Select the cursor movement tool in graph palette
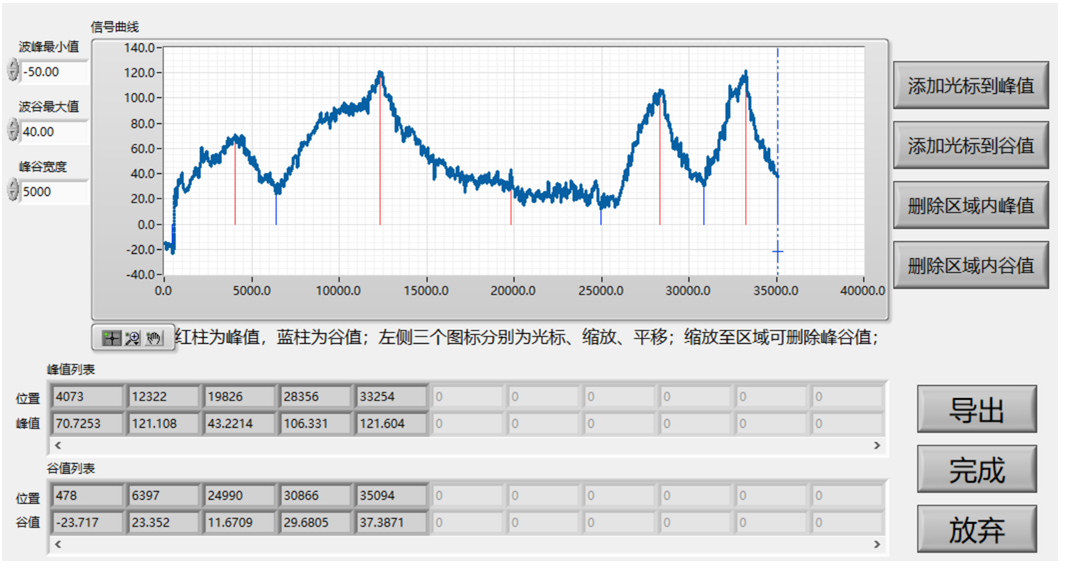1068x572 pixels. coord(112,338)
